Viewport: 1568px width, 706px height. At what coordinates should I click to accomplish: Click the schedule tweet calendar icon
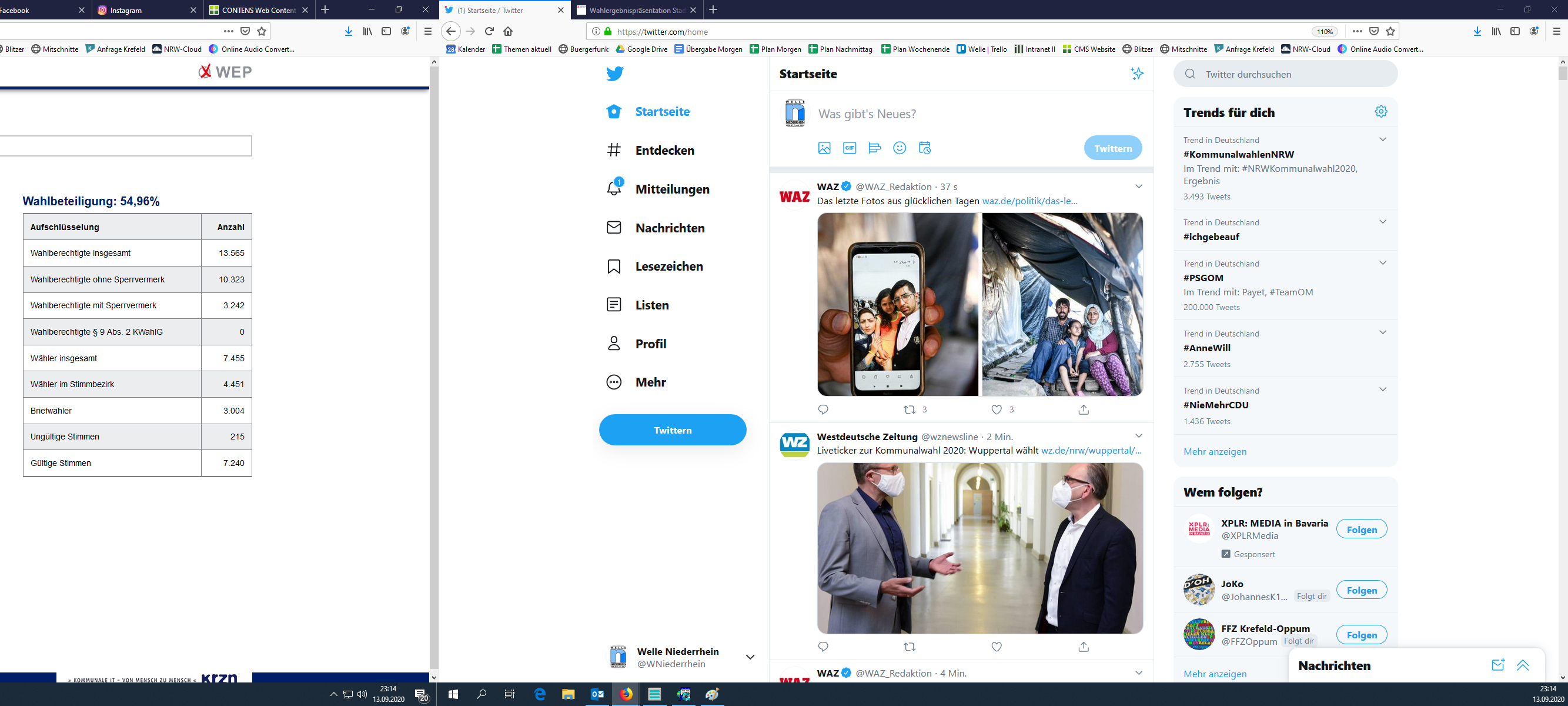[924, 148]
